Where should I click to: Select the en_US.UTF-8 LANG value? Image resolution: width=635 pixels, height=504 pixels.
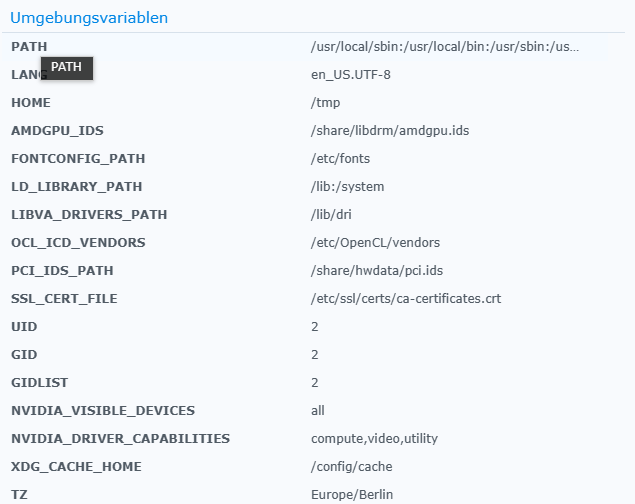351,74
